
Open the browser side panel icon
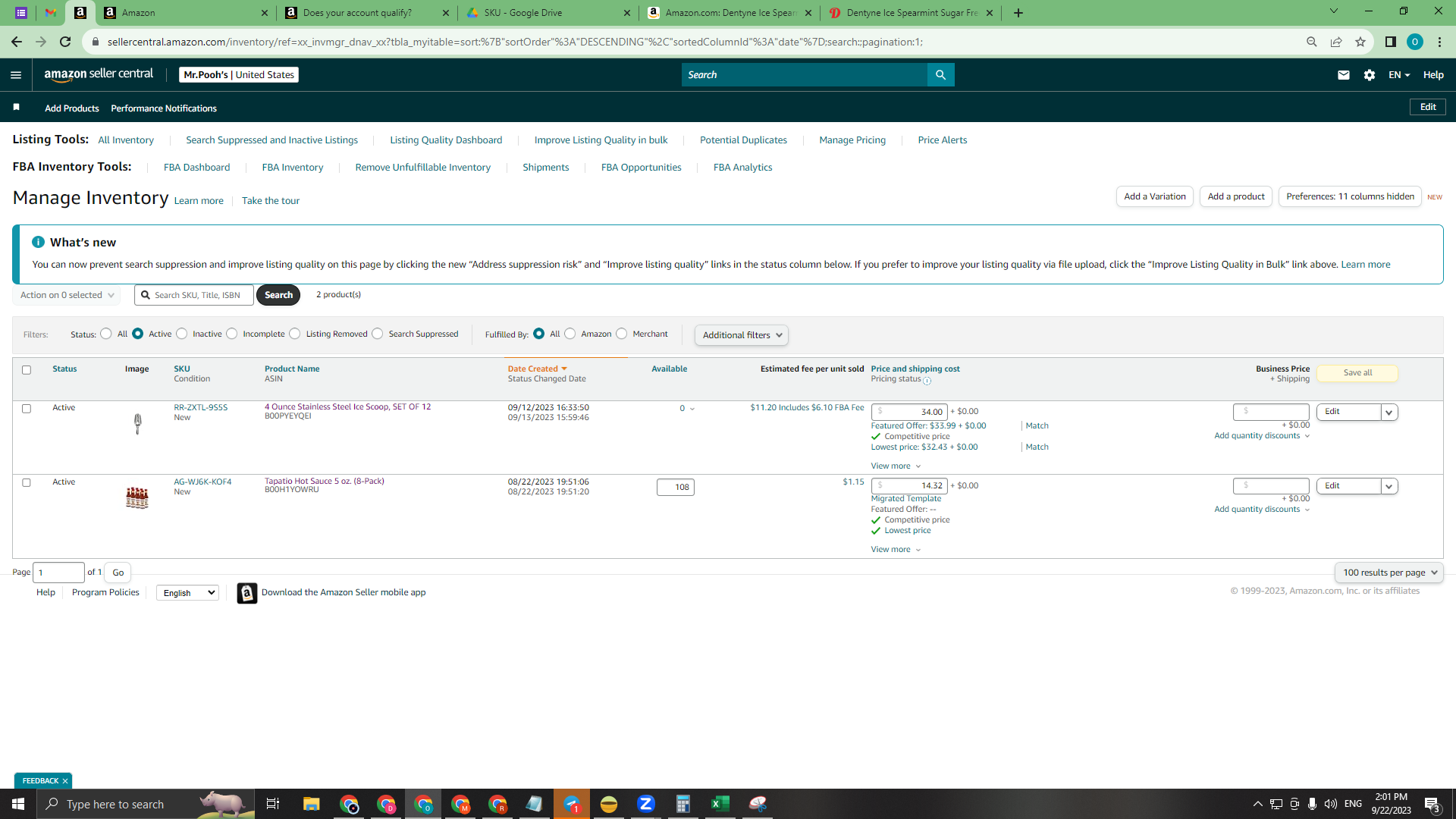[1390, 42]
